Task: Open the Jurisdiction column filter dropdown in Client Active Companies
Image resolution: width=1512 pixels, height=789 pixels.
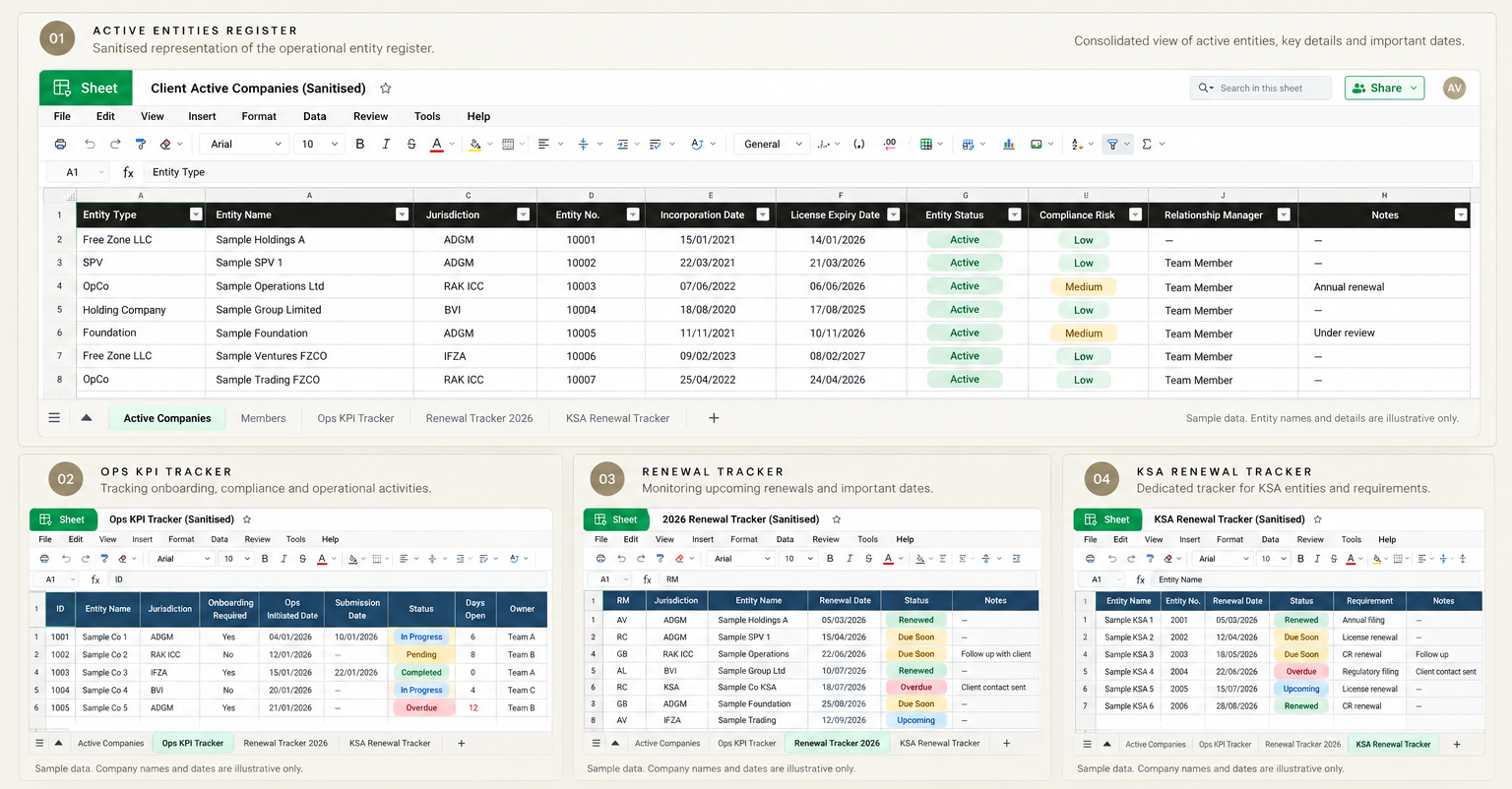Action: 523,214
